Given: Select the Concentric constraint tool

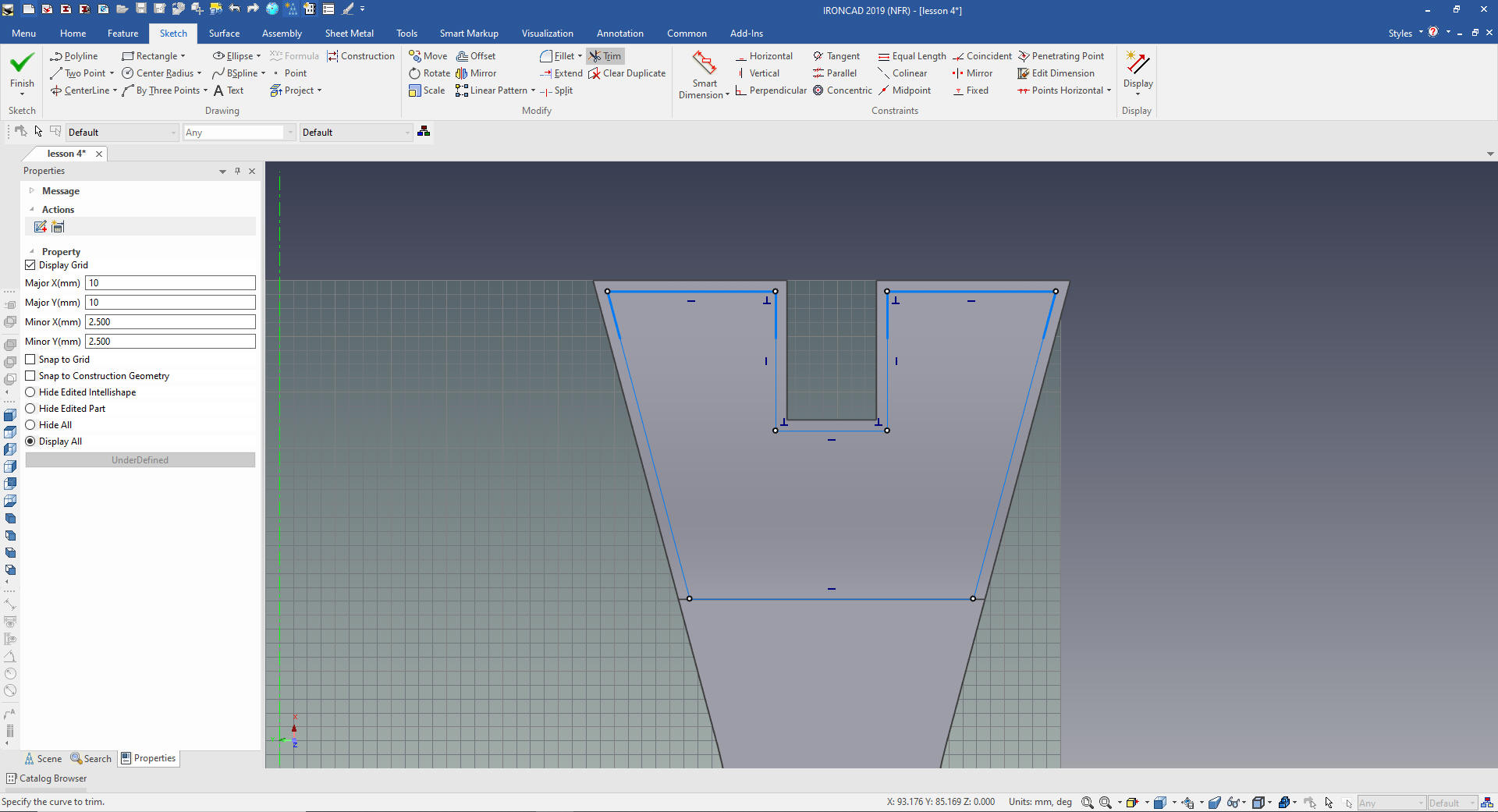Looking at the screenshot, I should point(842,90).
